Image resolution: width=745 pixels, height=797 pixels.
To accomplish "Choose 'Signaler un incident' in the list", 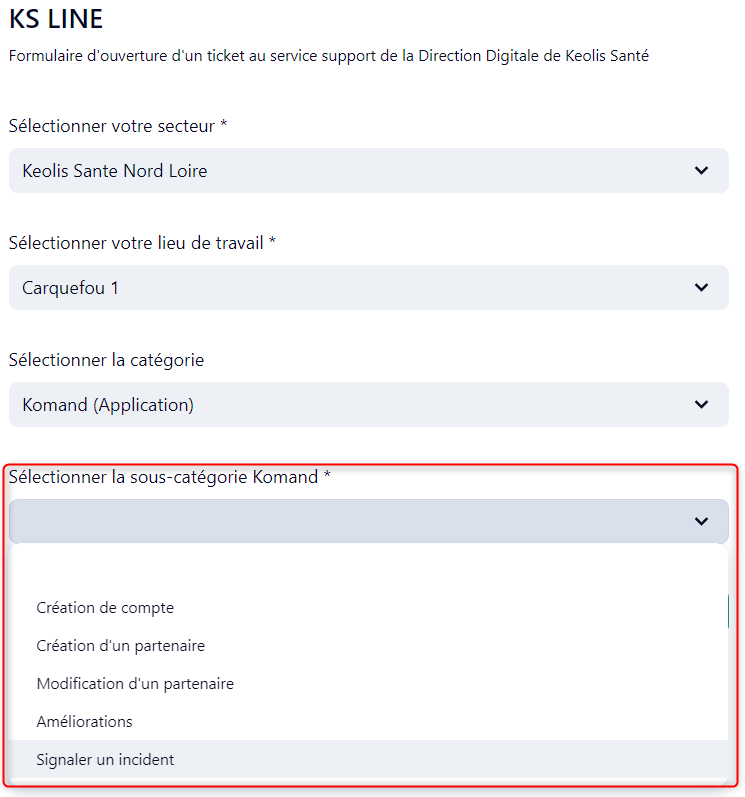I will point(105,760).
